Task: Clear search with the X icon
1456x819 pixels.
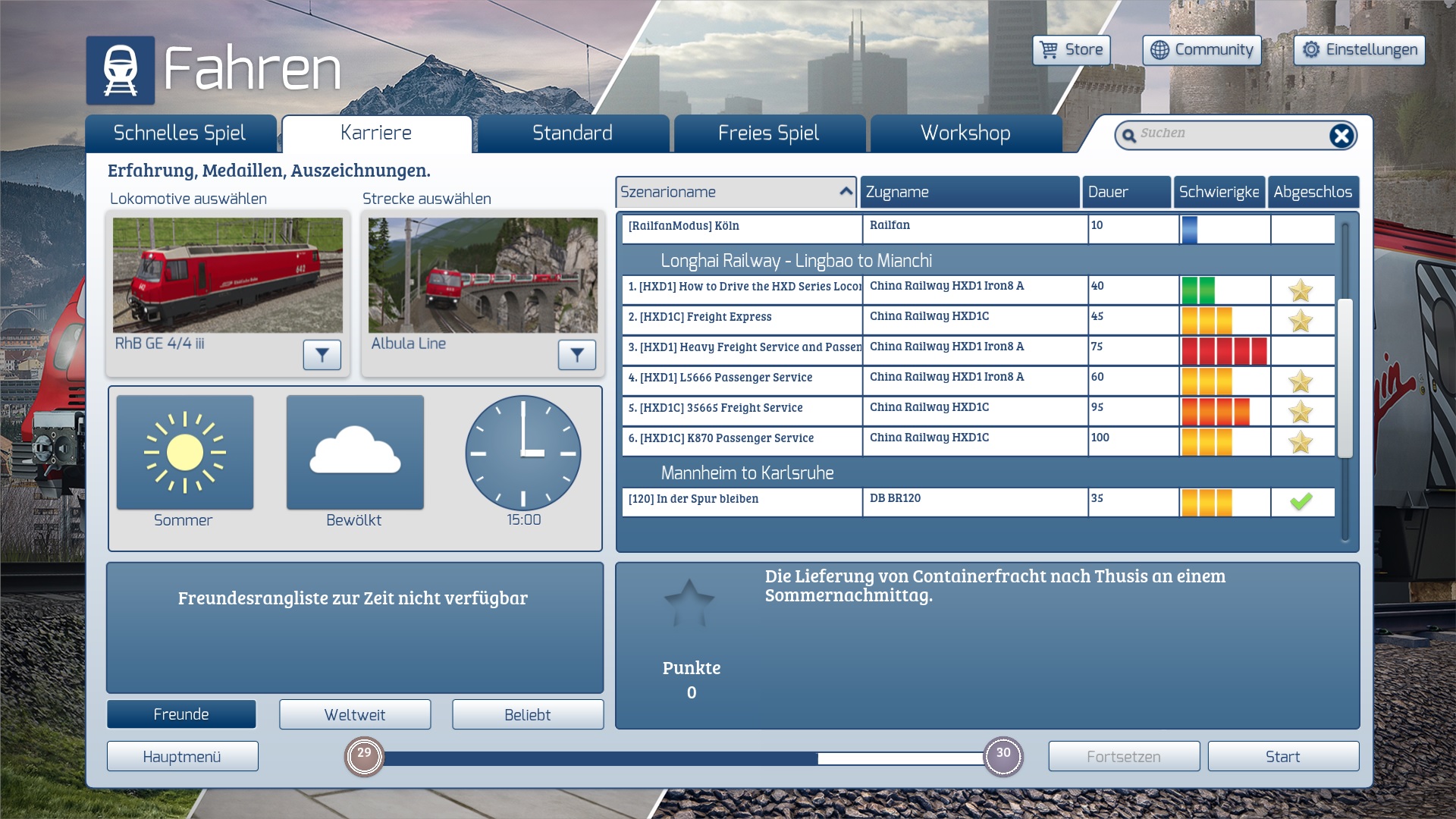Action: 1341,136
